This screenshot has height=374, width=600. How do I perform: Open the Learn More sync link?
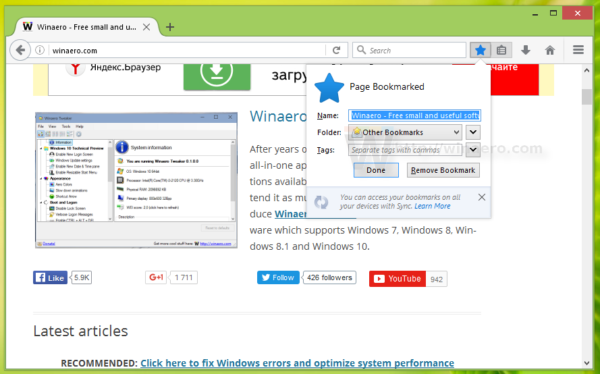[x=432, y=206]
